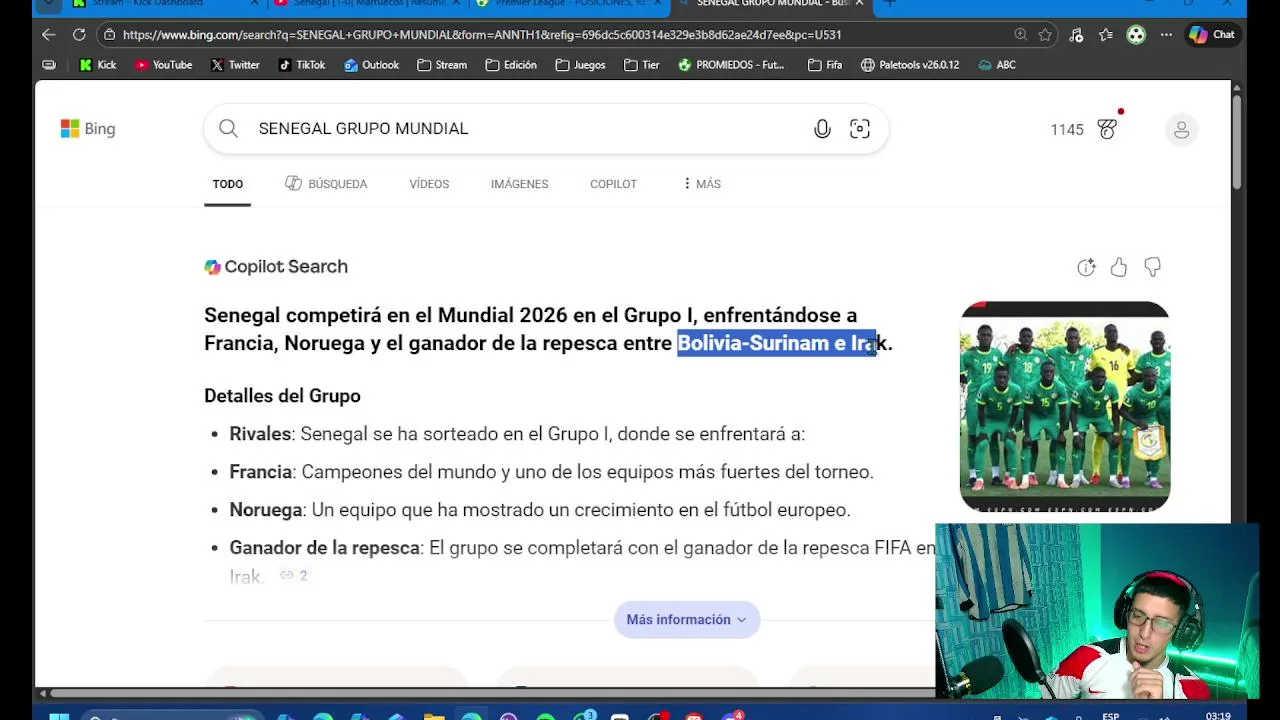Open the zoom magnifier icon in address bar
This screenshot has height=720, width=1280.
[1020, 34]
